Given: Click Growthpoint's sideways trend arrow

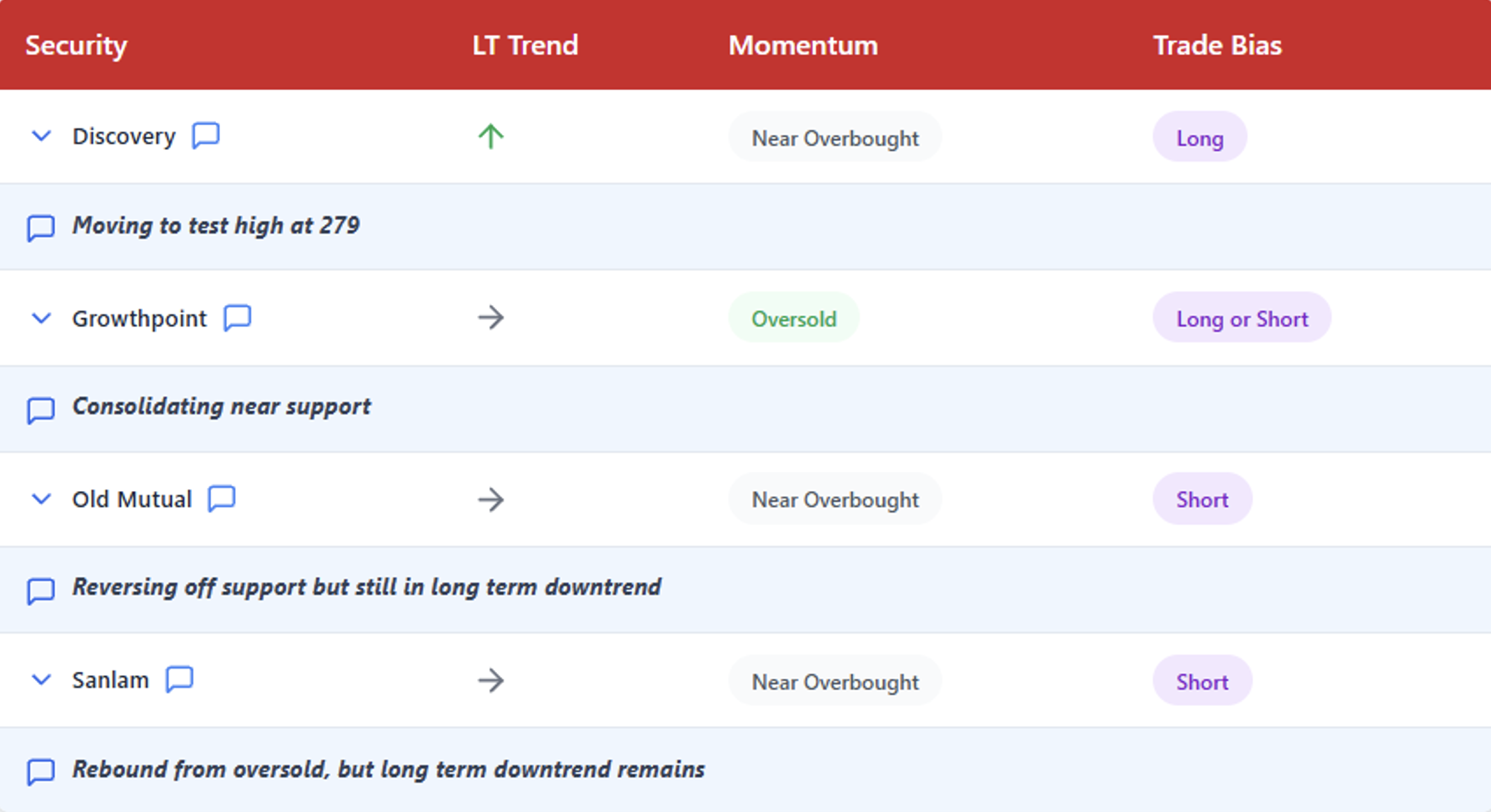Looking at the screenshot, I should point(491,318).
